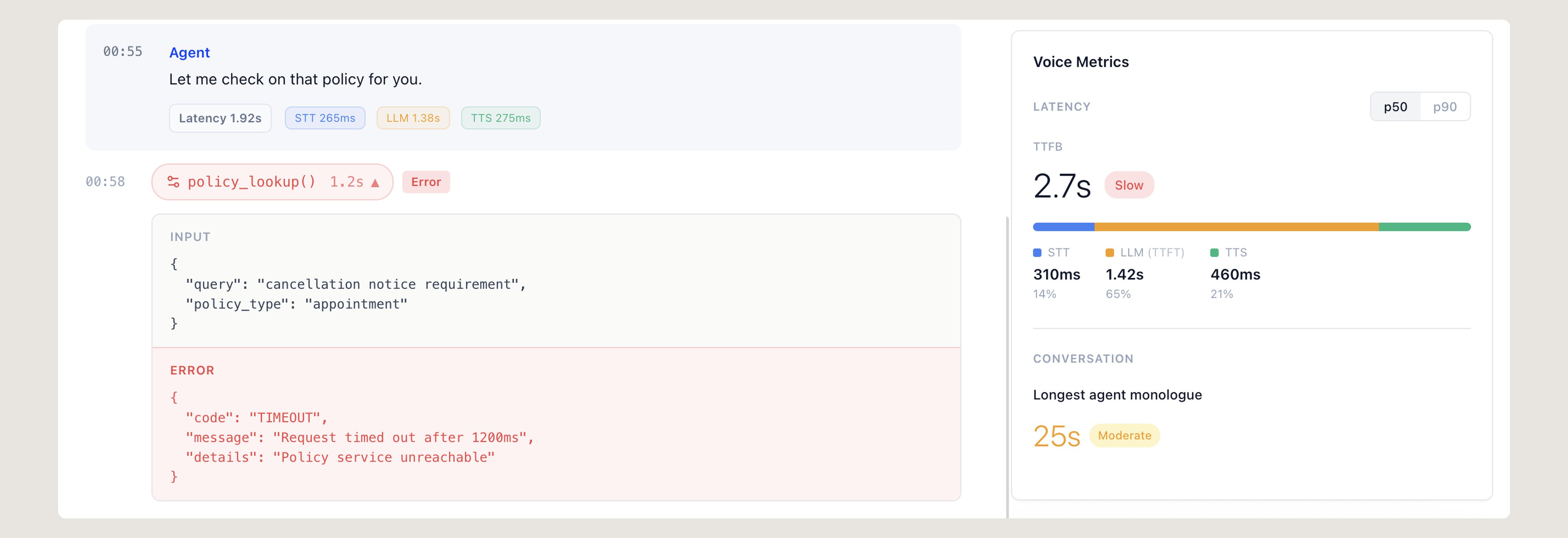Click the TTFB label
This screenshot has height=538, width=1568.
[1047, 147]
